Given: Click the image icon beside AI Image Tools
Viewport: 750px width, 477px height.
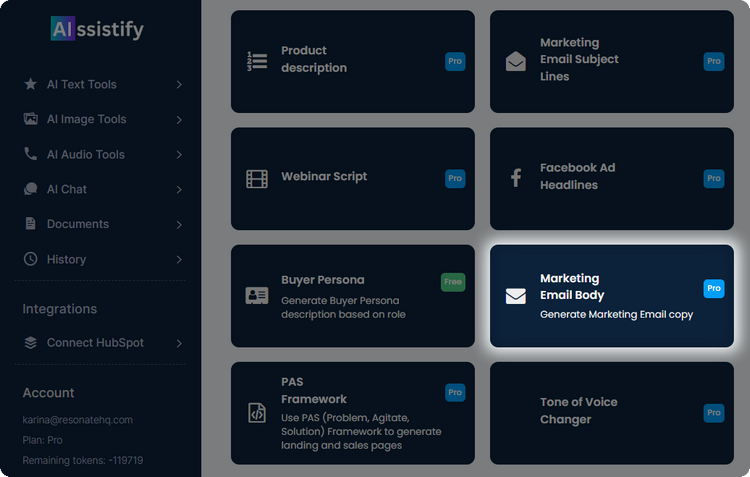Looking at the screenshot, I should (x=30, y=119).
